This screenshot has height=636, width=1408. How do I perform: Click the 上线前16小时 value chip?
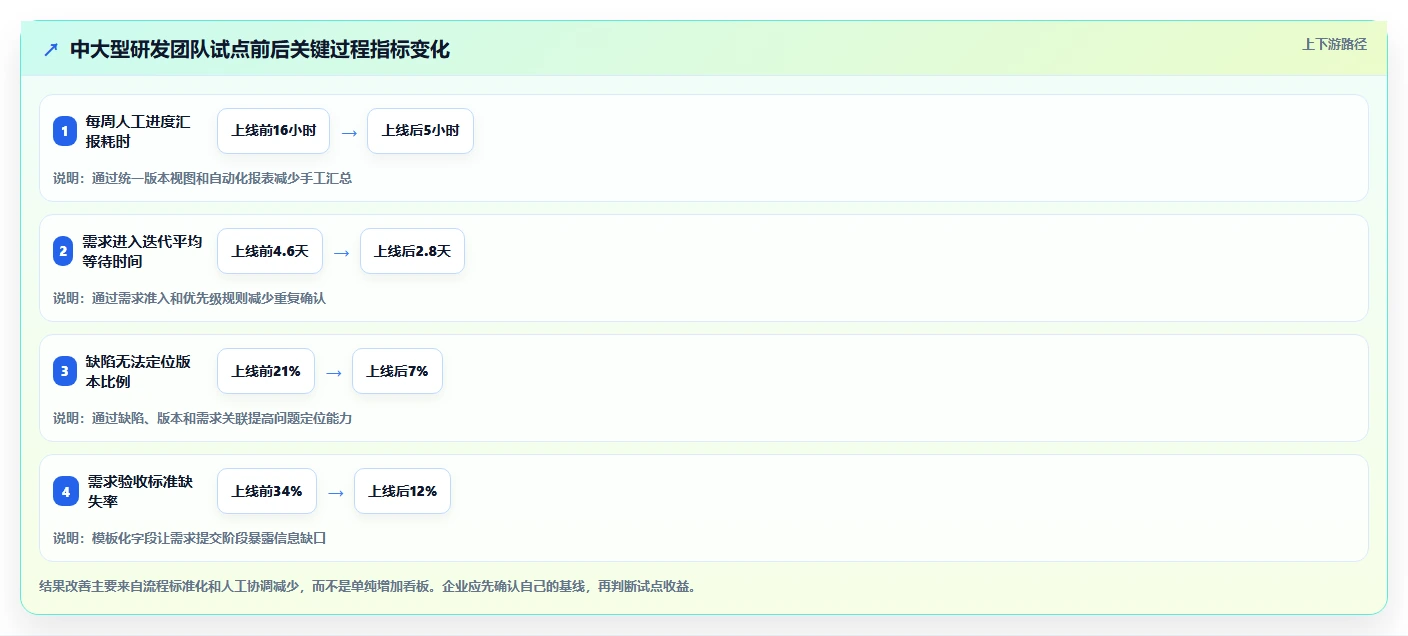273,131
